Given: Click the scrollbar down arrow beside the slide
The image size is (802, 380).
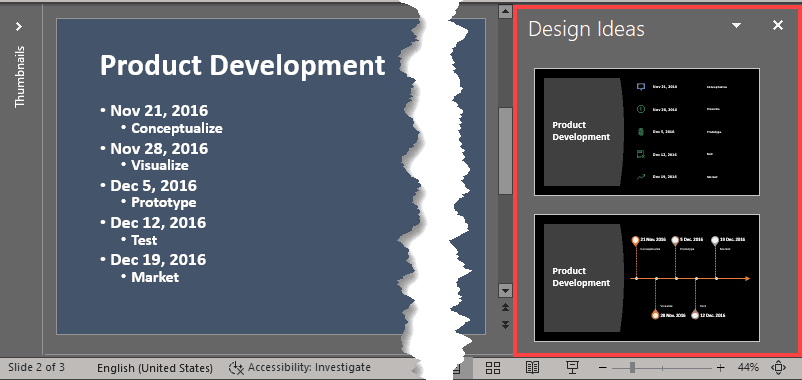Looking at the screenshot, I should coord(505,290).
